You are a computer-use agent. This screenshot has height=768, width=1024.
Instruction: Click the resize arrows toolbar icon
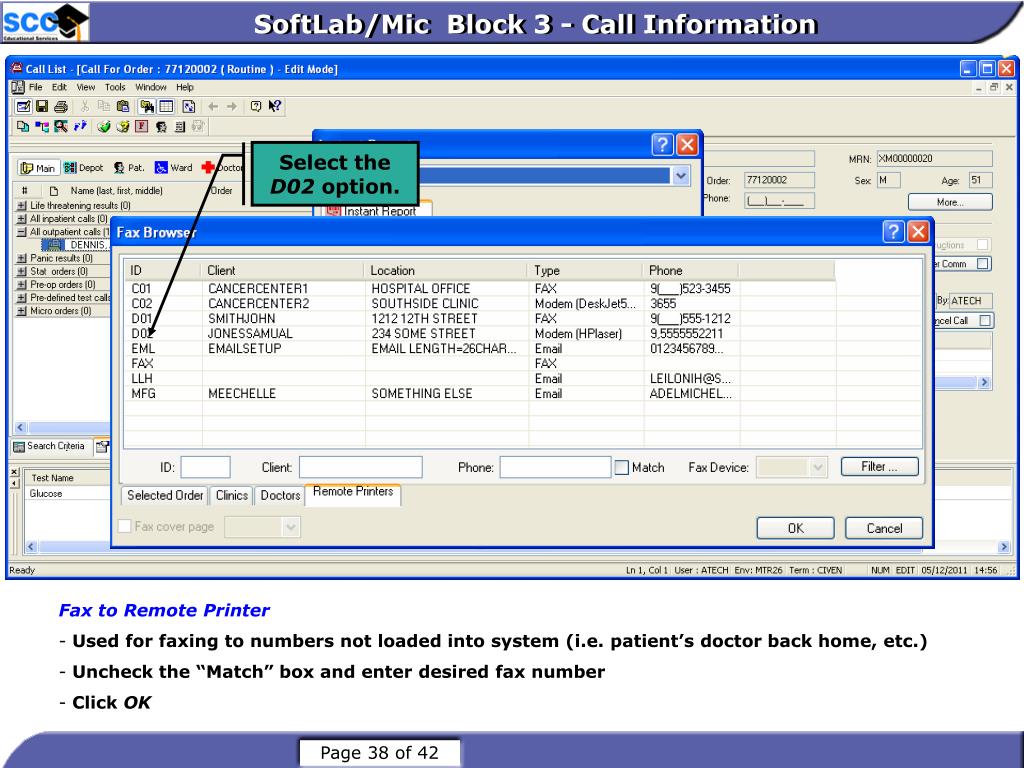point(189,106)
